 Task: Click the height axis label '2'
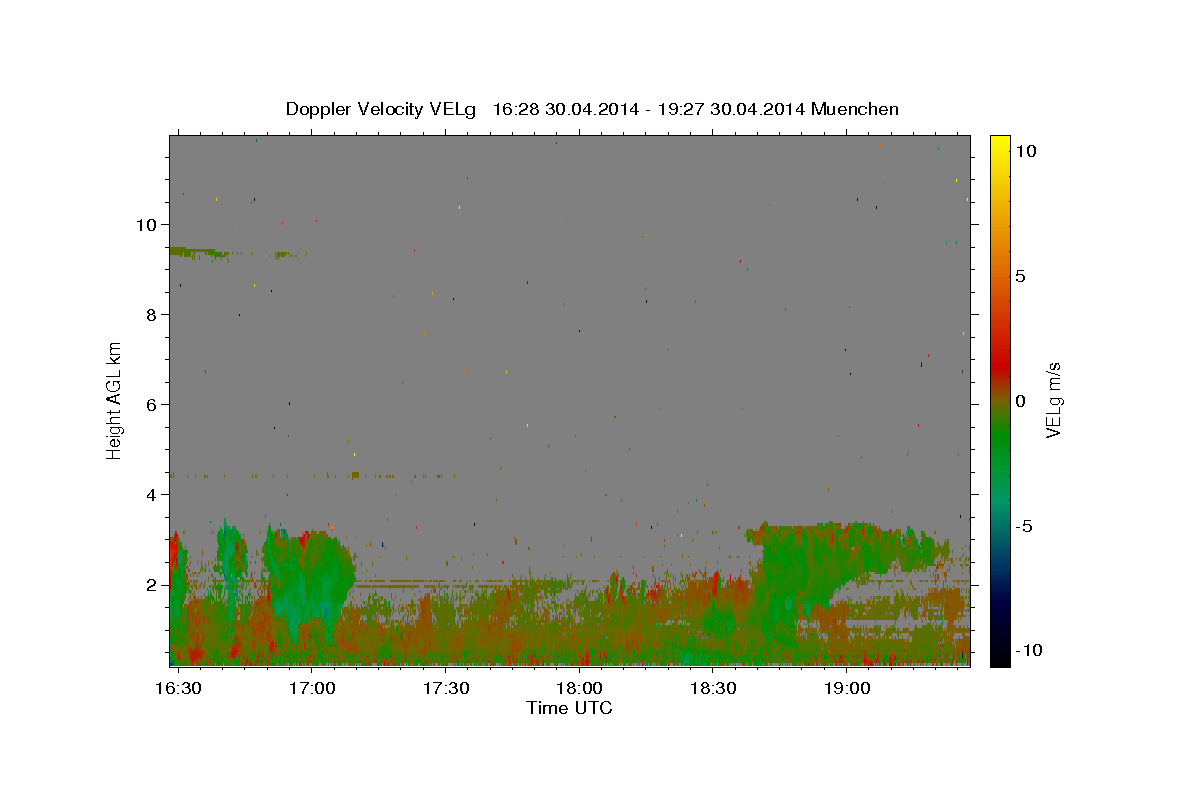[x=151, y=585]
